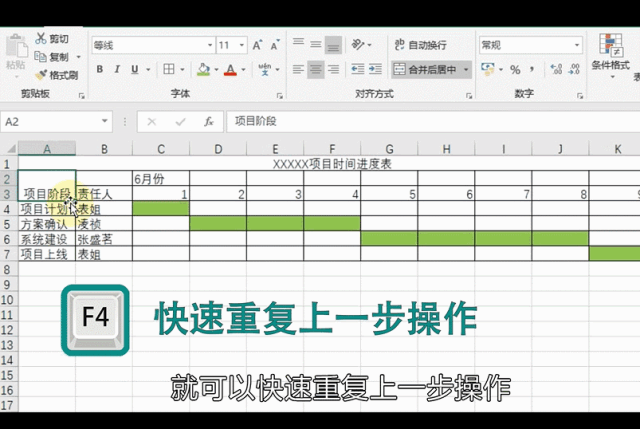Screen dimensions: 640x429
Task: Open the Alignment (对齐方式) dialog launcher
Action: pyautogui.click(x=469, y=96)
